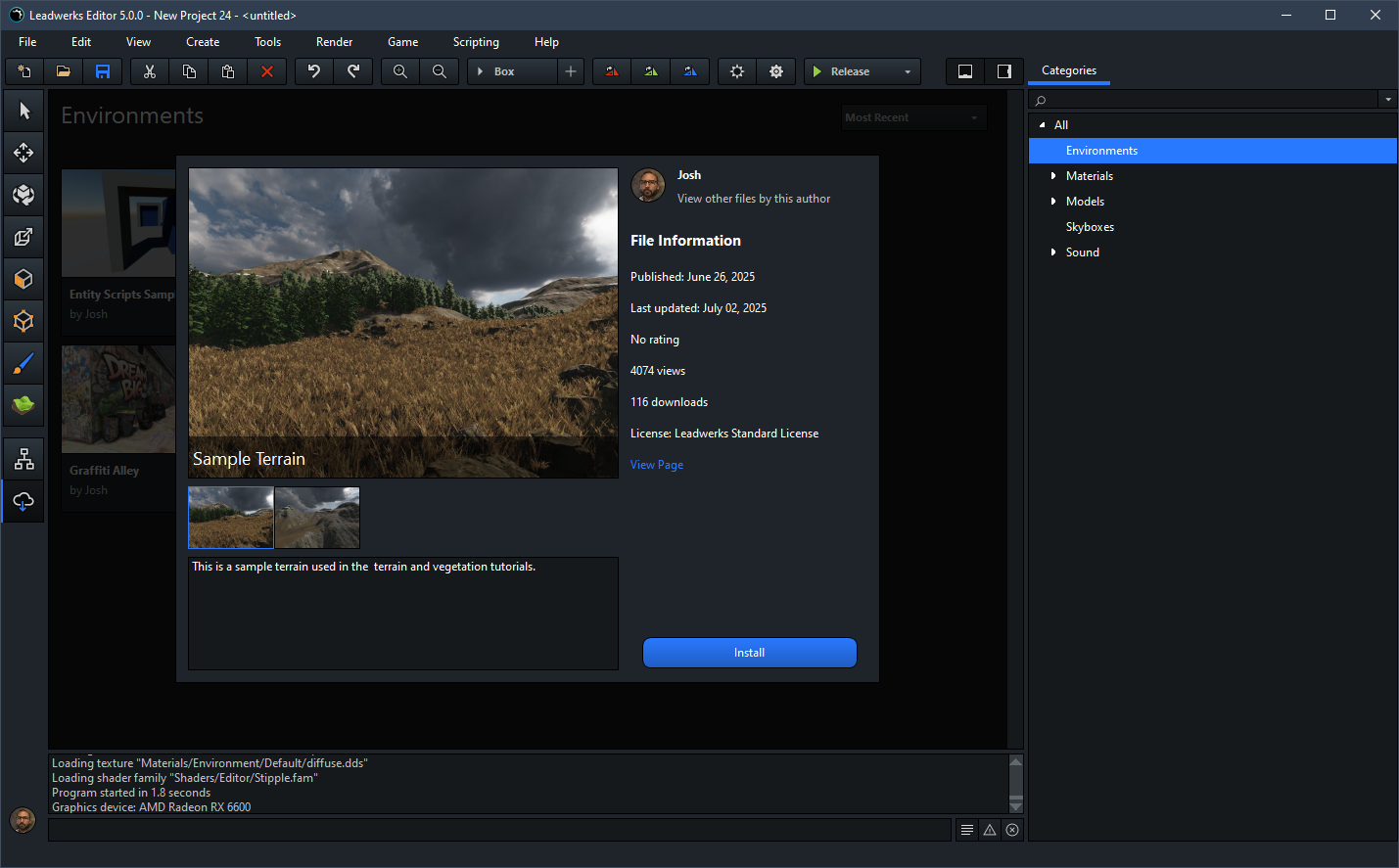1399x868 pixels.
Task: Toggle the warnings filter in console
Action: point(990,830)
